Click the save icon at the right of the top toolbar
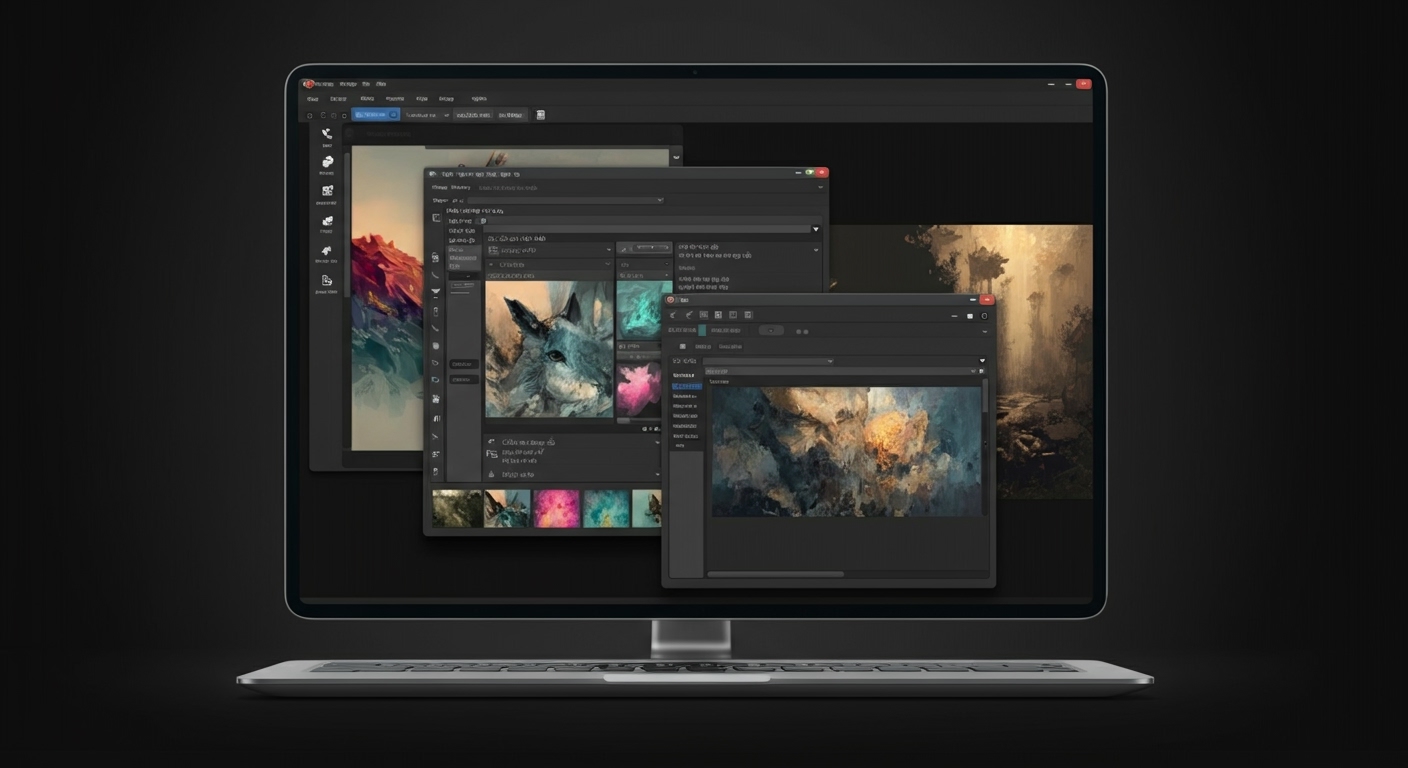The image size is (1408, 768). tap(540, 115)
